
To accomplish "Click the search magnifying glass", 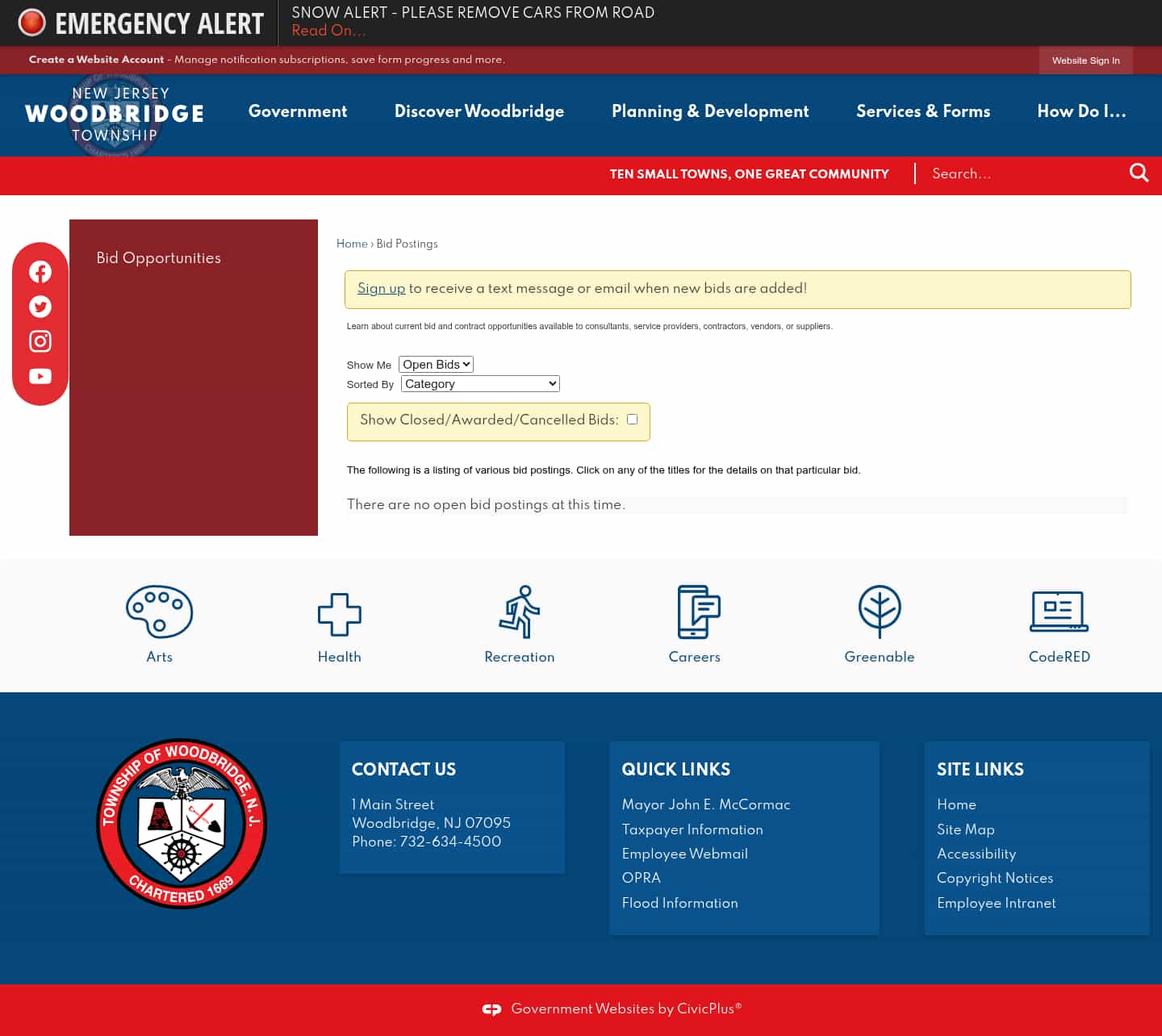I will pos(1139,173).
